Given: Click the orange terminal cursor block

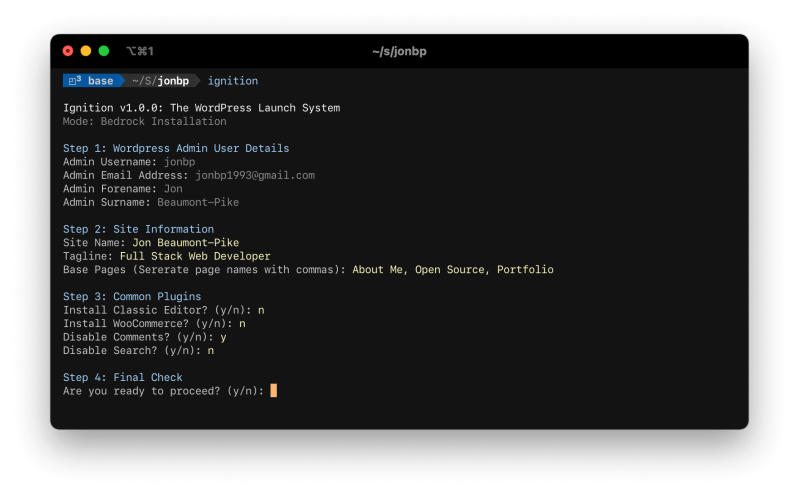Looking at the screenshot, I should click(x=274, y=390).
